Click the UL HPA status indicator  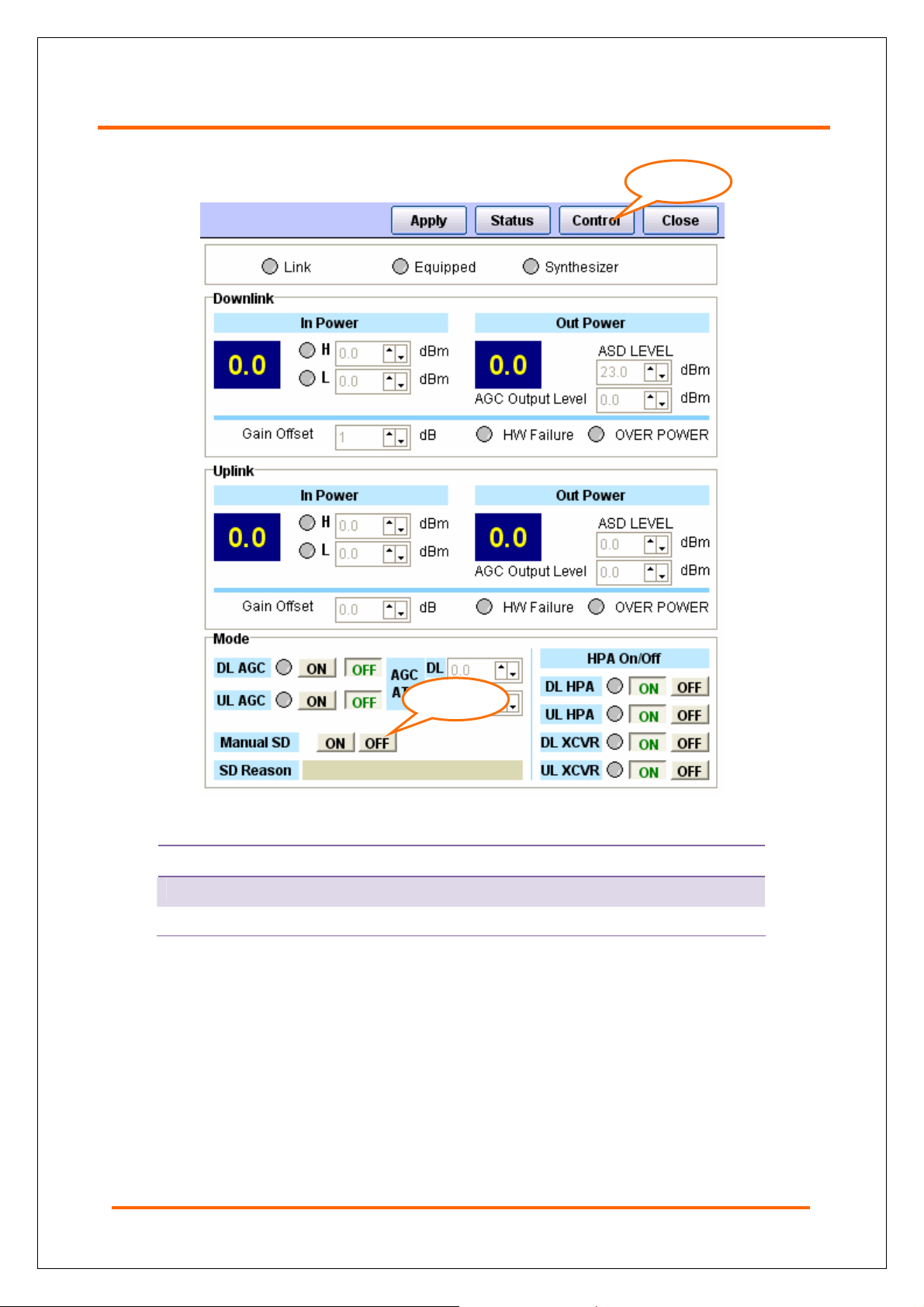[x=614, y=714]
